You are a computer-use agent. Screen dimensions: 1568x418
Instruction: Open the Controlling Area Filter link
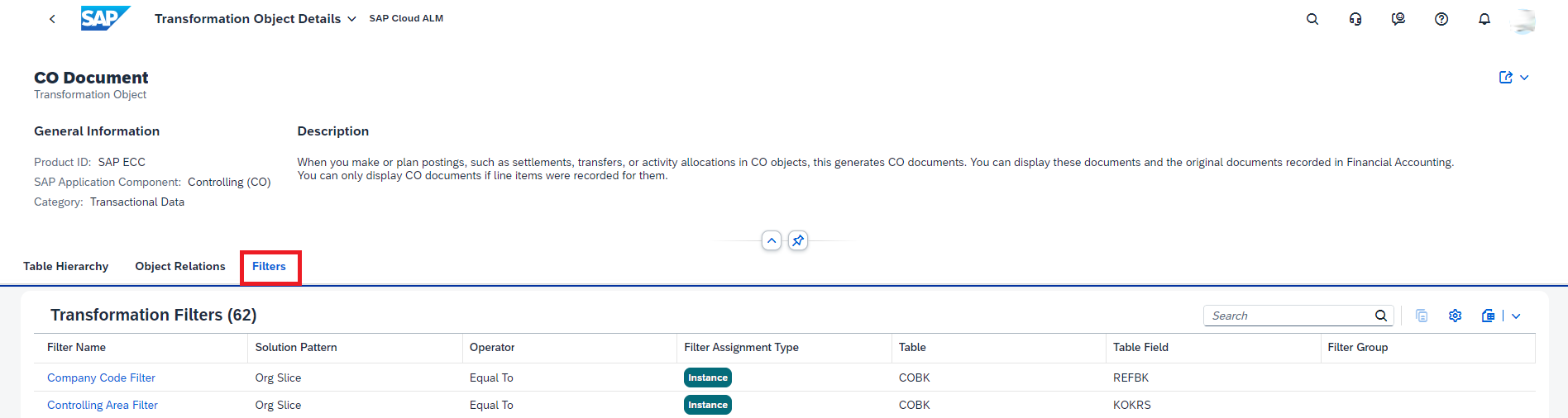(x=103, y=405)
